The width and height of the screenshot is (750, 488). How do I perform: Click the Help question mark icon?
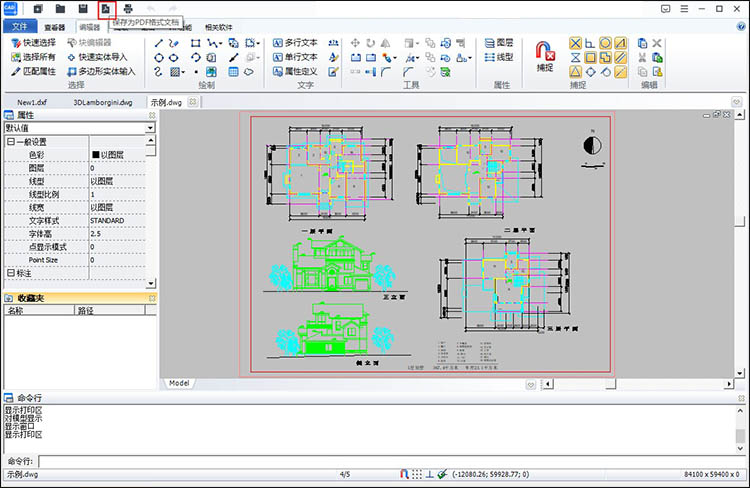point(741,27)
